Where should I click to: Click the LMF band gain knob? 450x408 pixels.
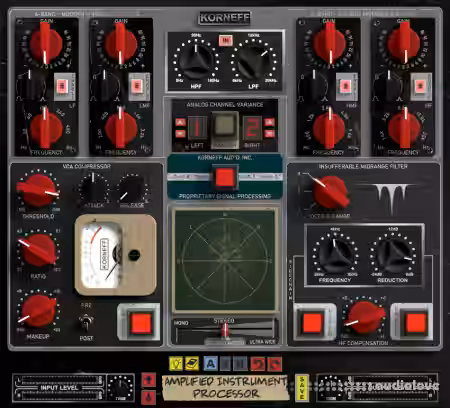(x=121, y=44)
